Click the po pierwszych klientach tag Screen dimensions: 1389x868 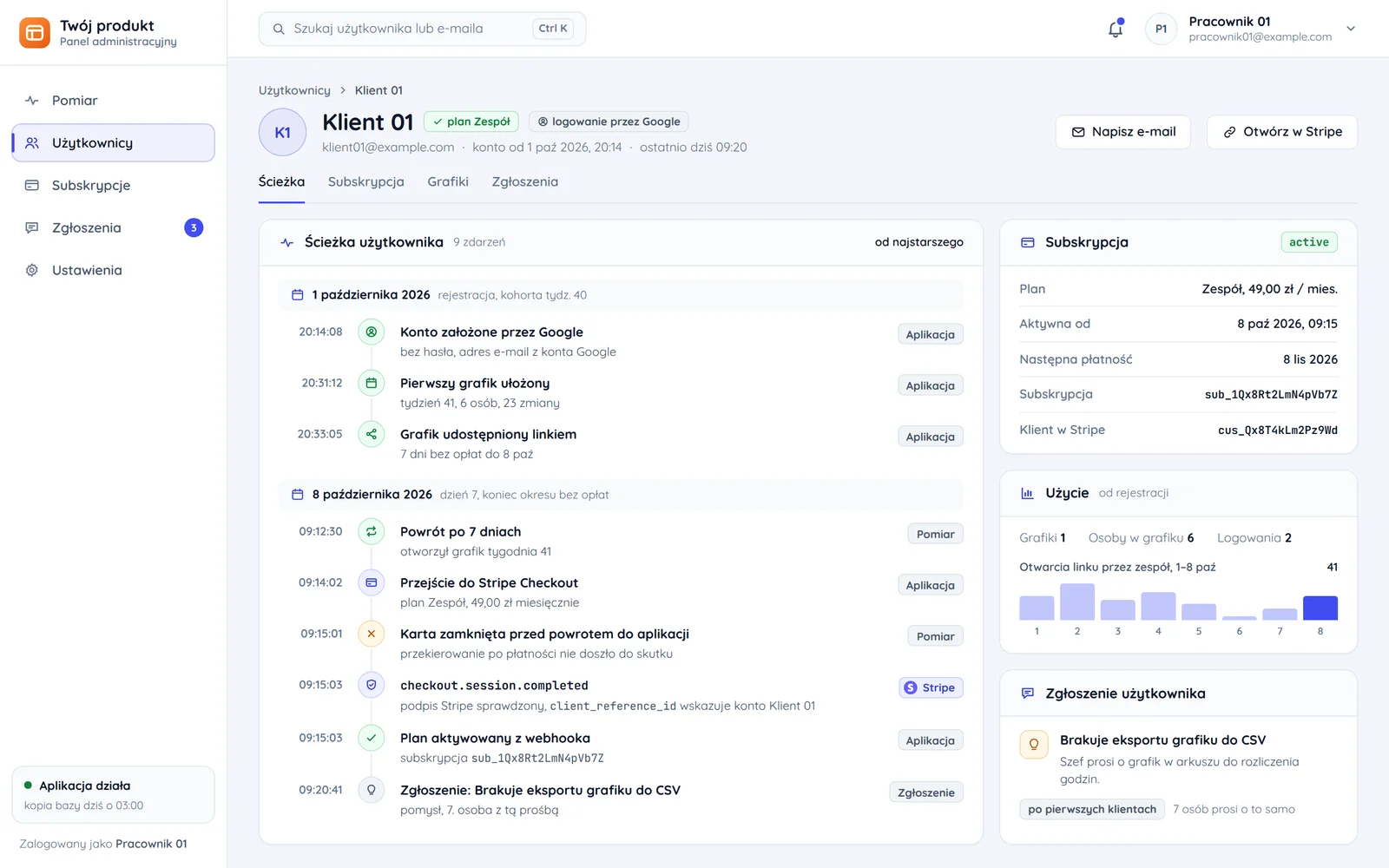coord(1092,809)
